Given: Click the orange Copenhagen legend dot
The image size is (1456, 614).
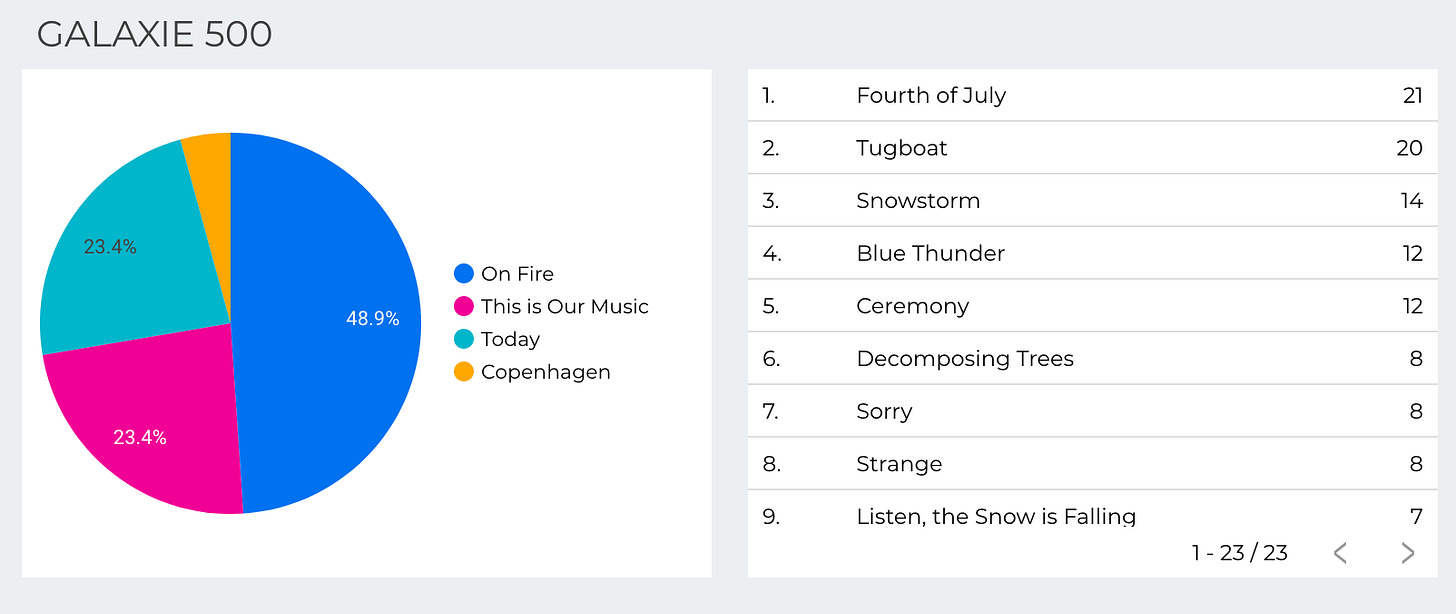Looking at the screenshot, I should coord(461,371).
